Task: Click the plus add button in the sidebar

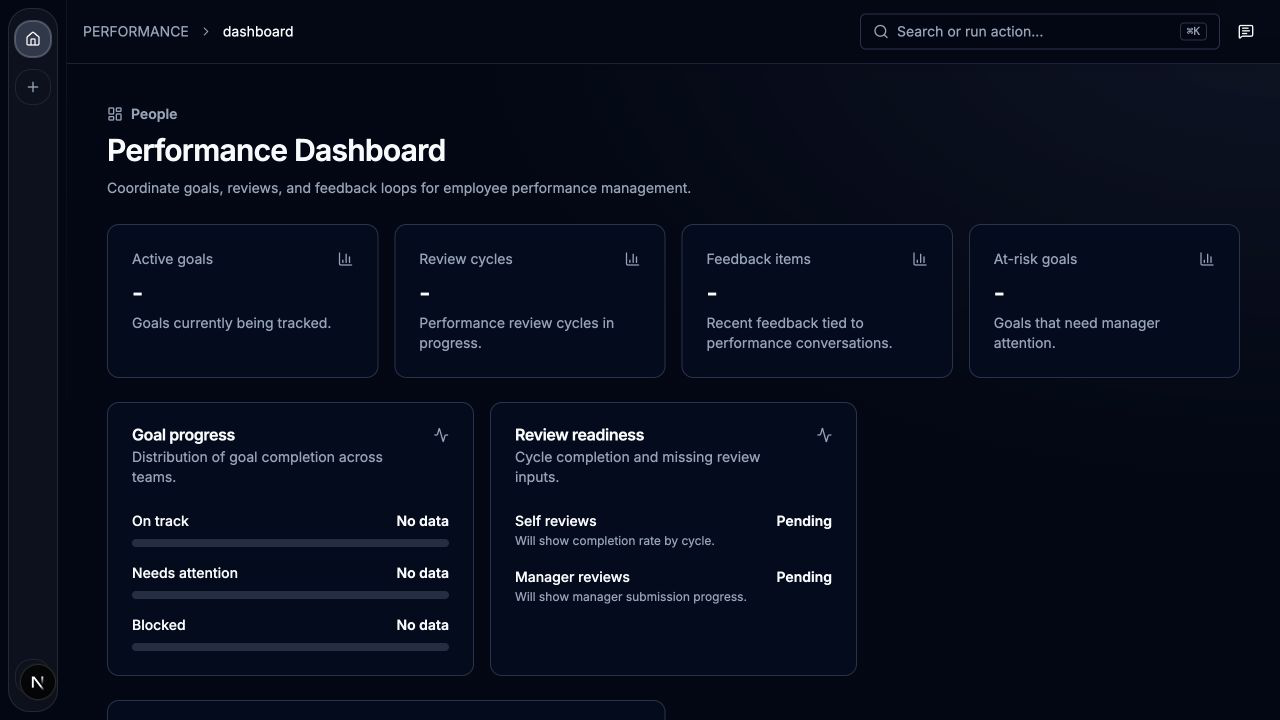Action: click(33, 87)
